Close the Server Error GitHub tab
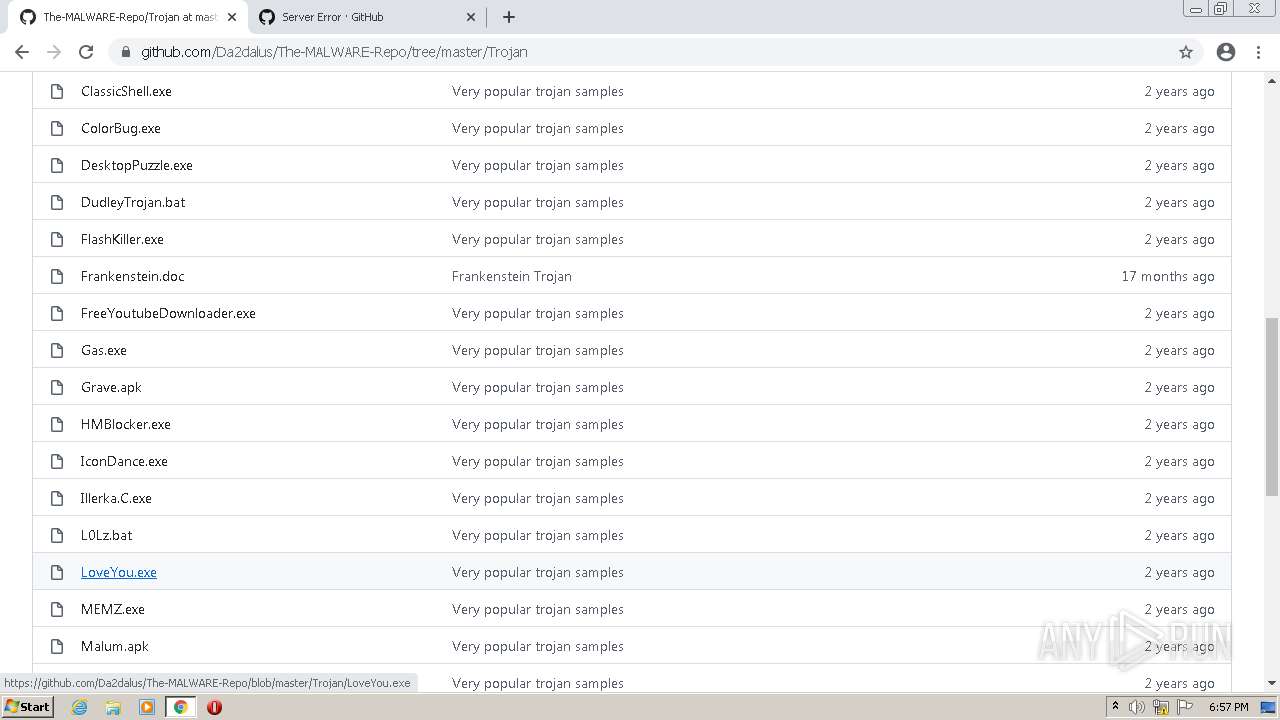The width and height of the screenshot is (1280, 720). (x=471, y=17)
